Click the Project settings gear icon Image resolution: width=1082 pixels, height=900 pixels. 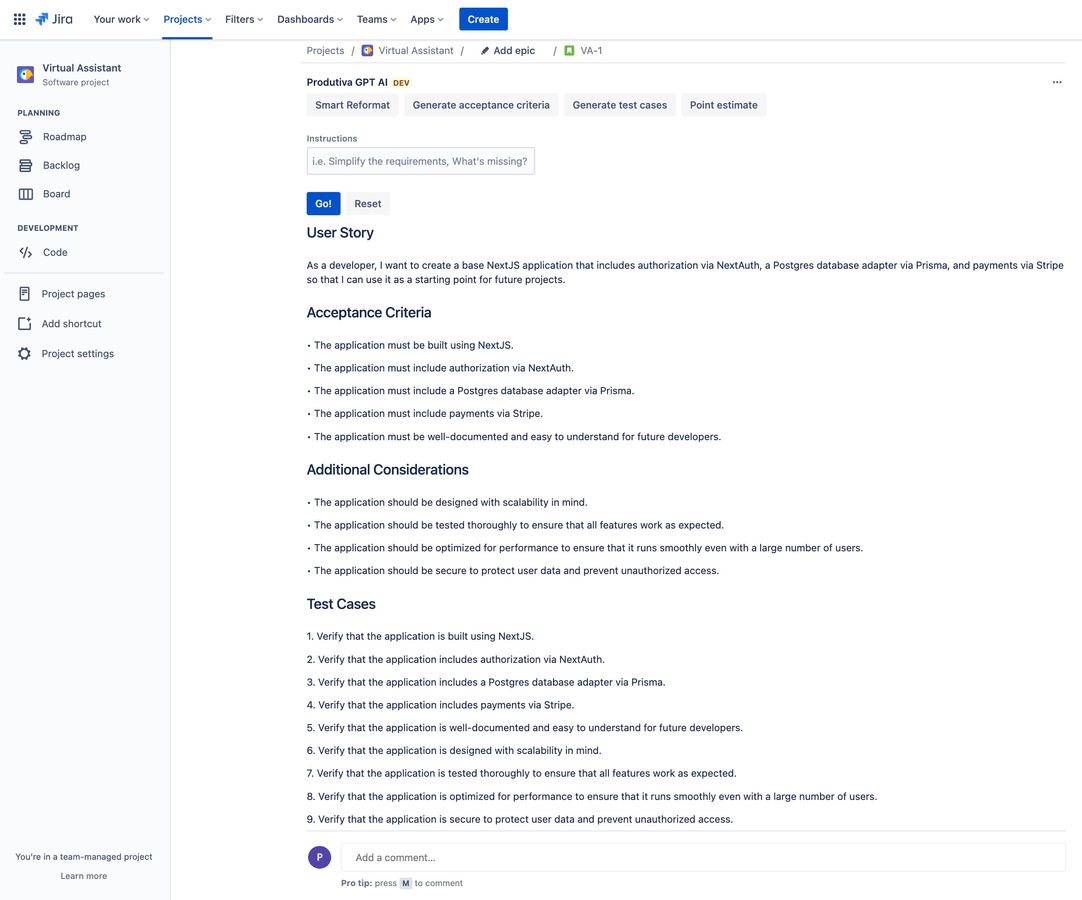24,353
